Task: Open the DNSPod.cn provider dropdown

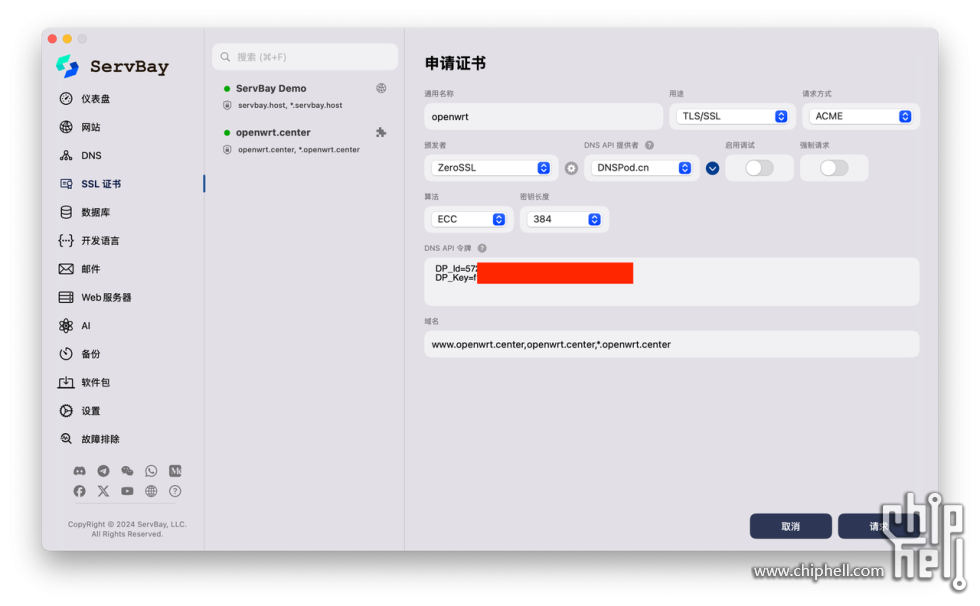Action: 641,168
